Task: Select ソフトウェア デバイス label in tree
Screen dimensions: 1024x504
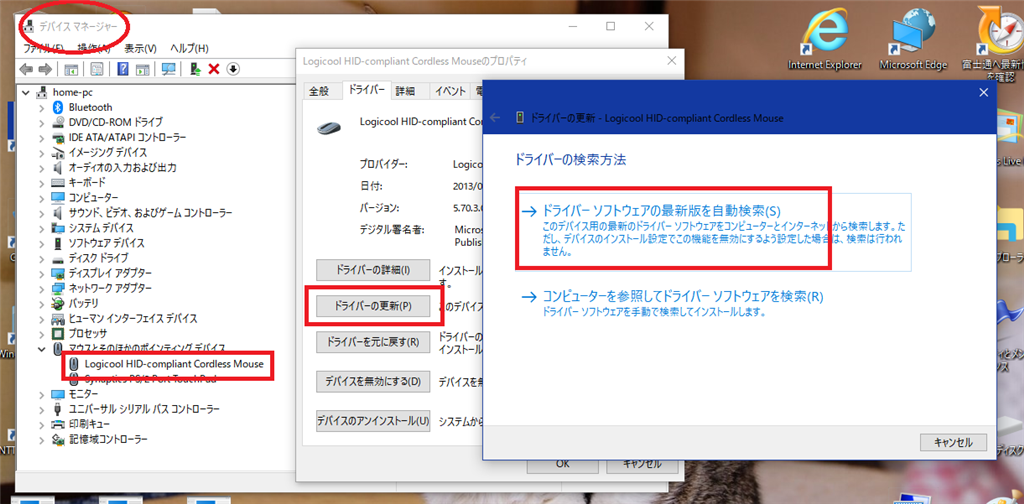Action: coord(106,243)
